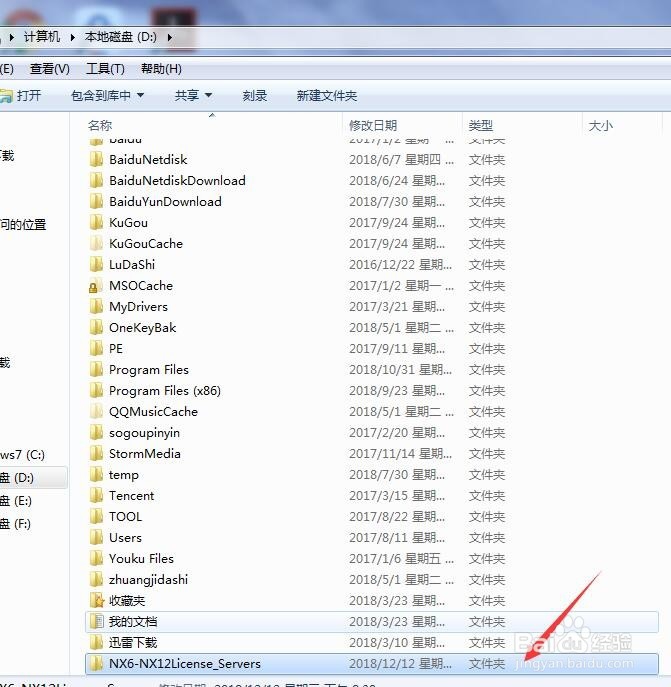Viewport: 671px width, 687px height.
Task: Select the (C:) drive in the sidebar
Action: click(x=23, y=455)
